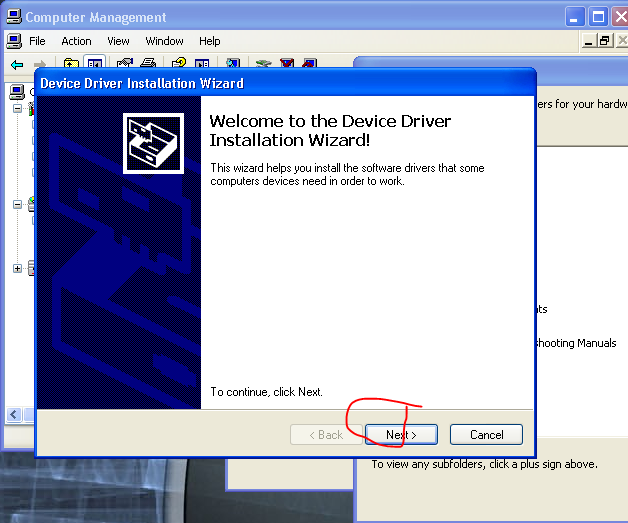The width and height of the screenshot is (628, 523).
Task: Click 'To view any subfolders' hint text
Action: [484, 464]
